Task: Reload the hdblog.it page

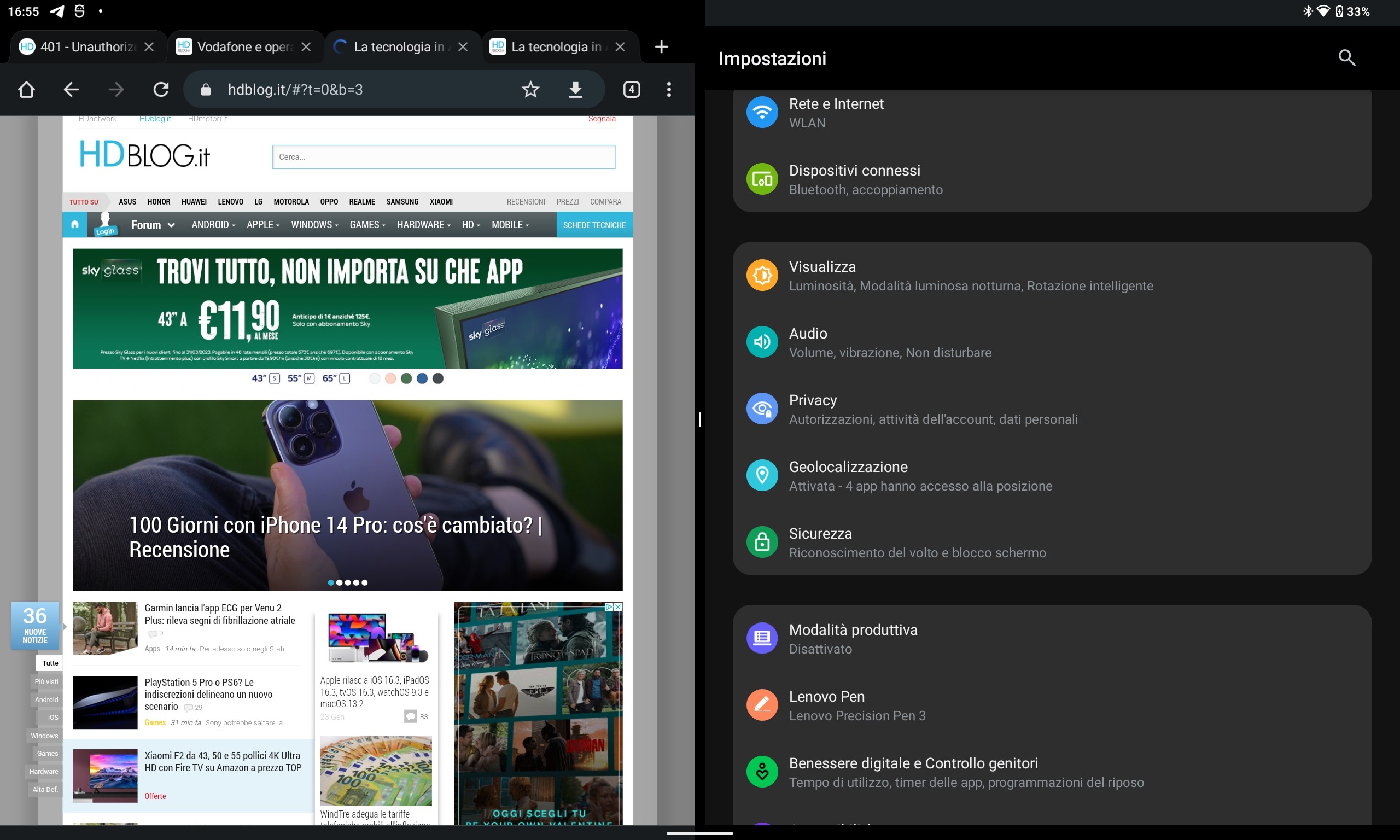Action: tap(161, 90)
